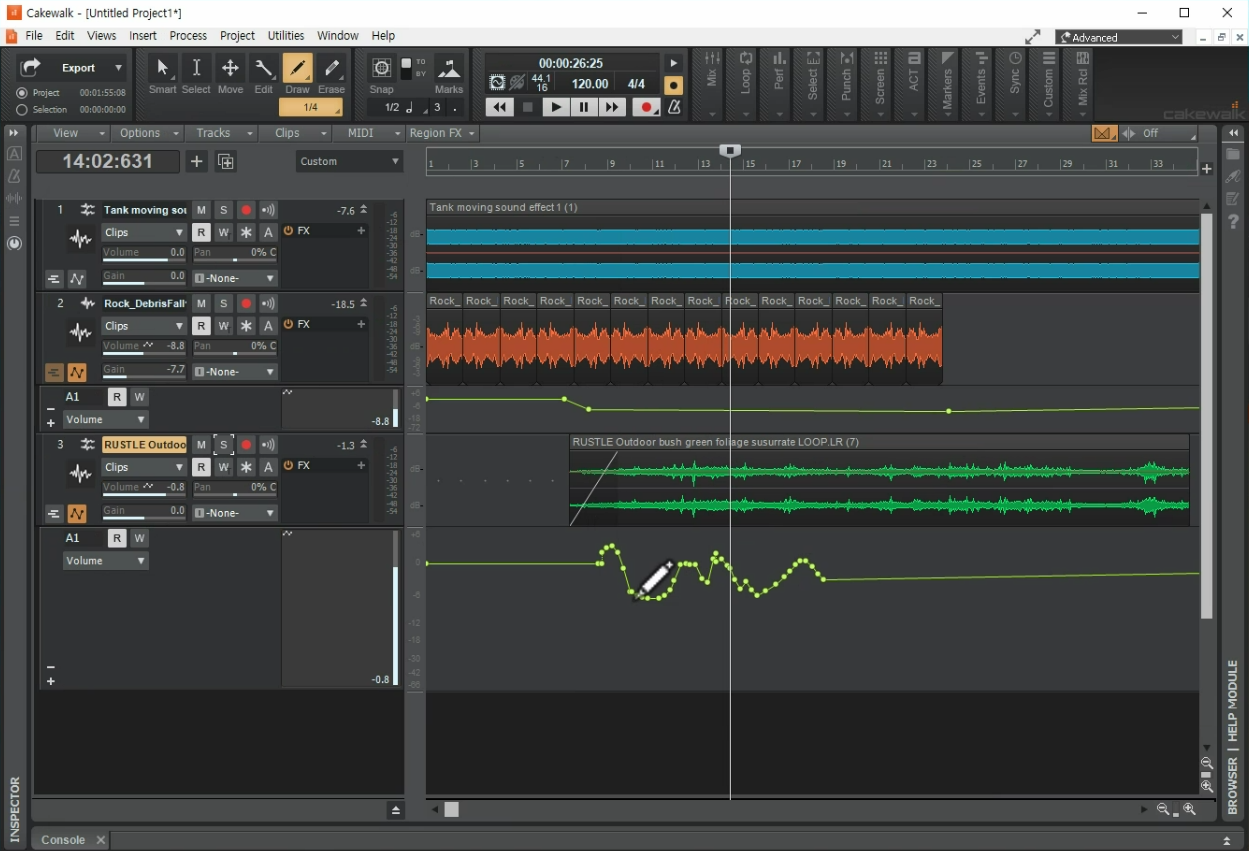The image size is (1249, 851).
Task: Select the Selection export radio button
Action: coord(22,110)
